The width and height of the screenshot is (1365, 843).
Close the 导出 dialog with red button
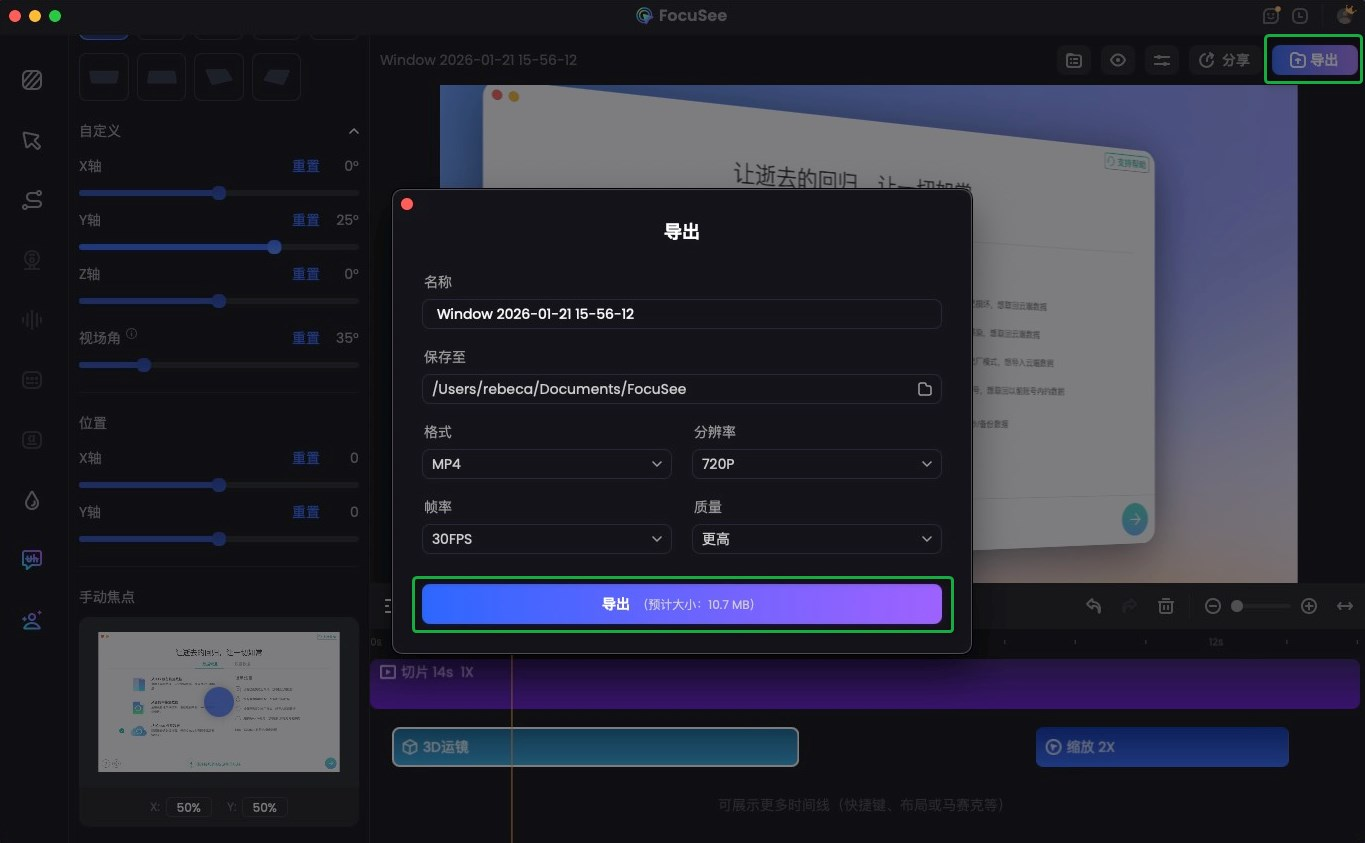point(407,204)
